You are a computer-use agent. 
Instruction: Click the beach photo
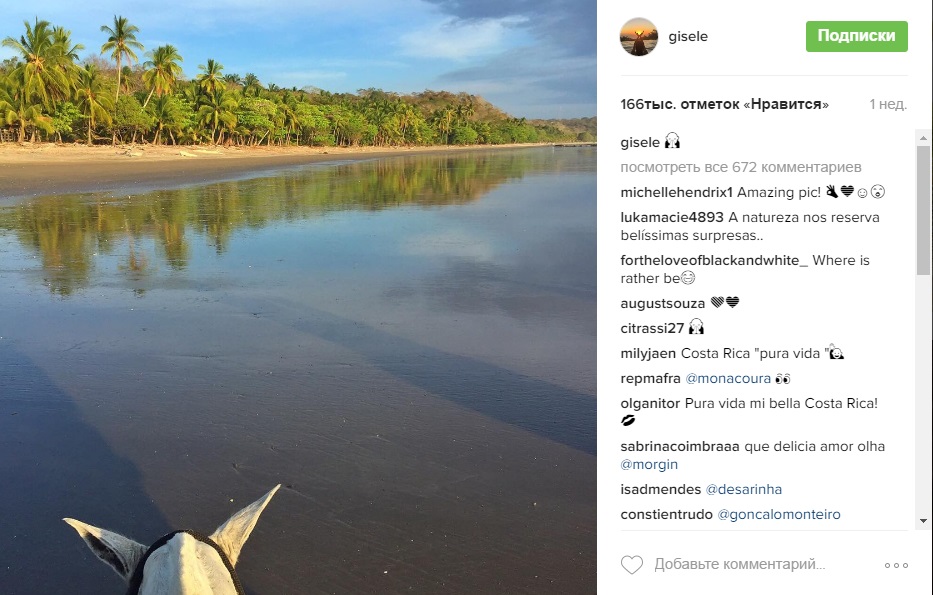(x=298, y=297)
